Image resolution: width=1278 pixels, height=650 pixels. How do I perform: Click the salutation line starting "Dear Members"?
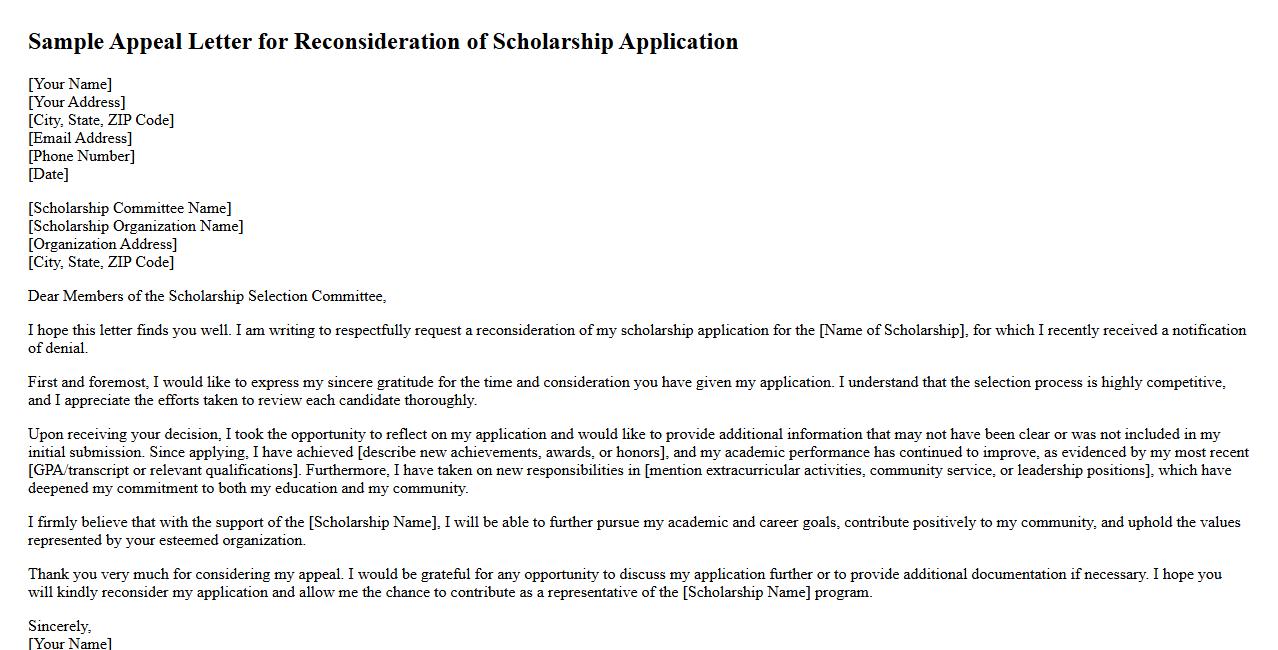tap(207, 296)
